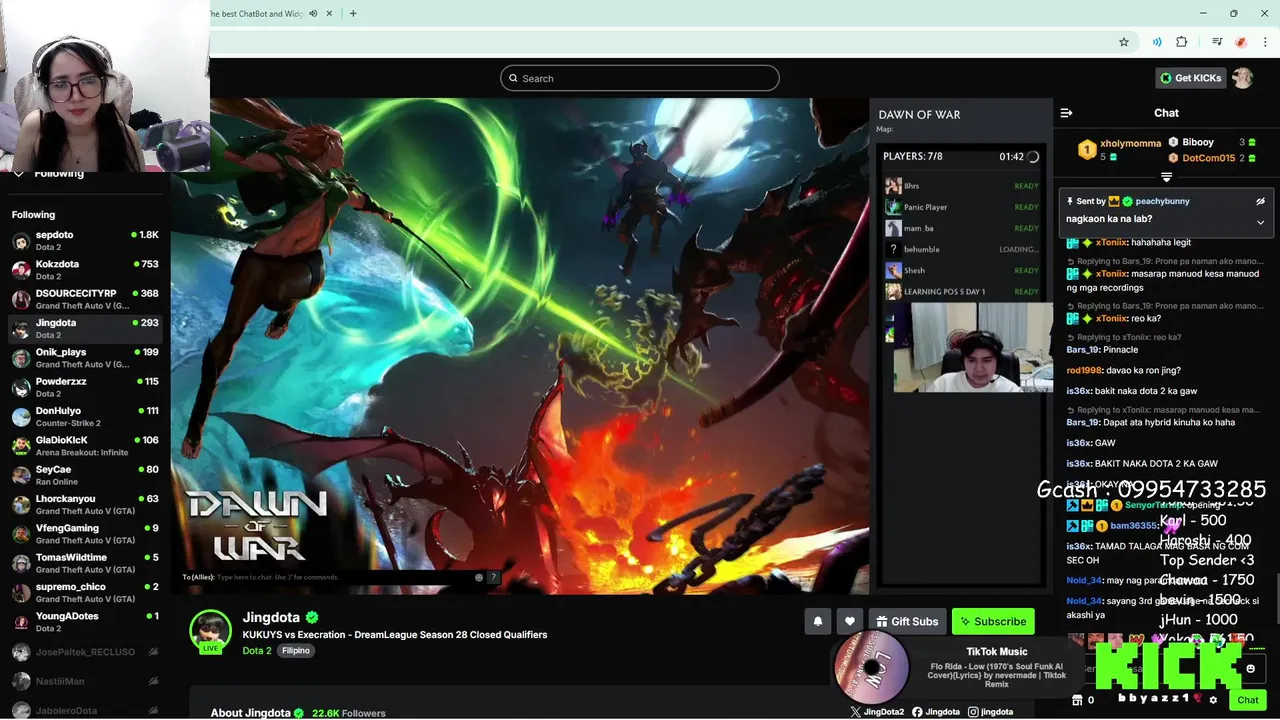Open sepdoto channel in the Following list
Image resolution: width=1280 pixels, height=720 pixels.
pos(86,240)
